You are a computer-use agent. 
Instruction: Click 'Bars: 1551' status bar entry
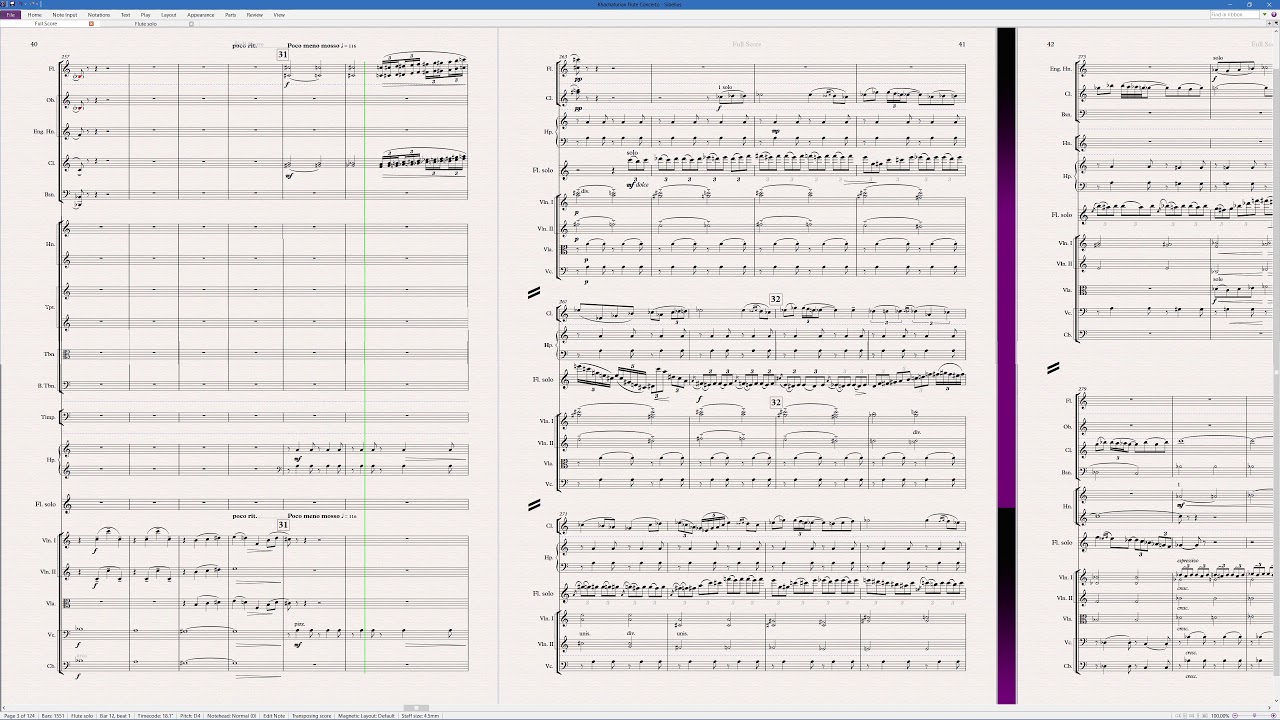(x=54, y=716)
